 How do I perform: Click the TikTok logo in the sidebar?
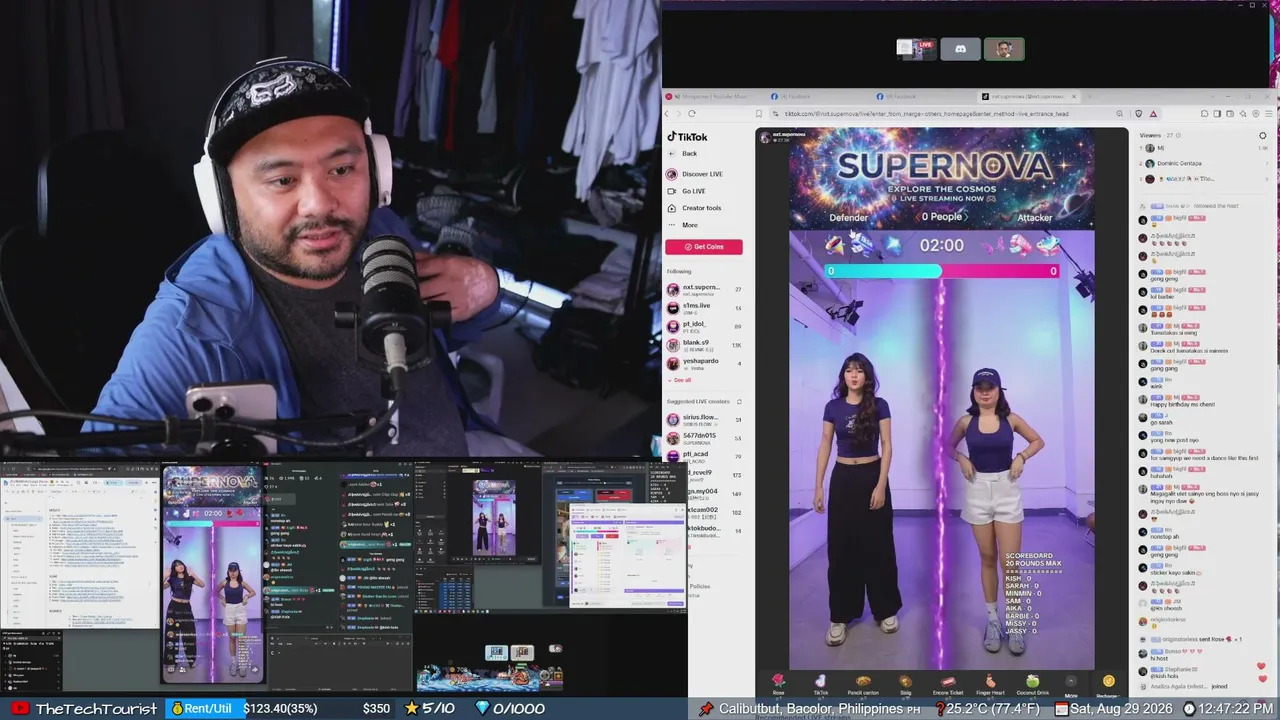pos(687,137)
